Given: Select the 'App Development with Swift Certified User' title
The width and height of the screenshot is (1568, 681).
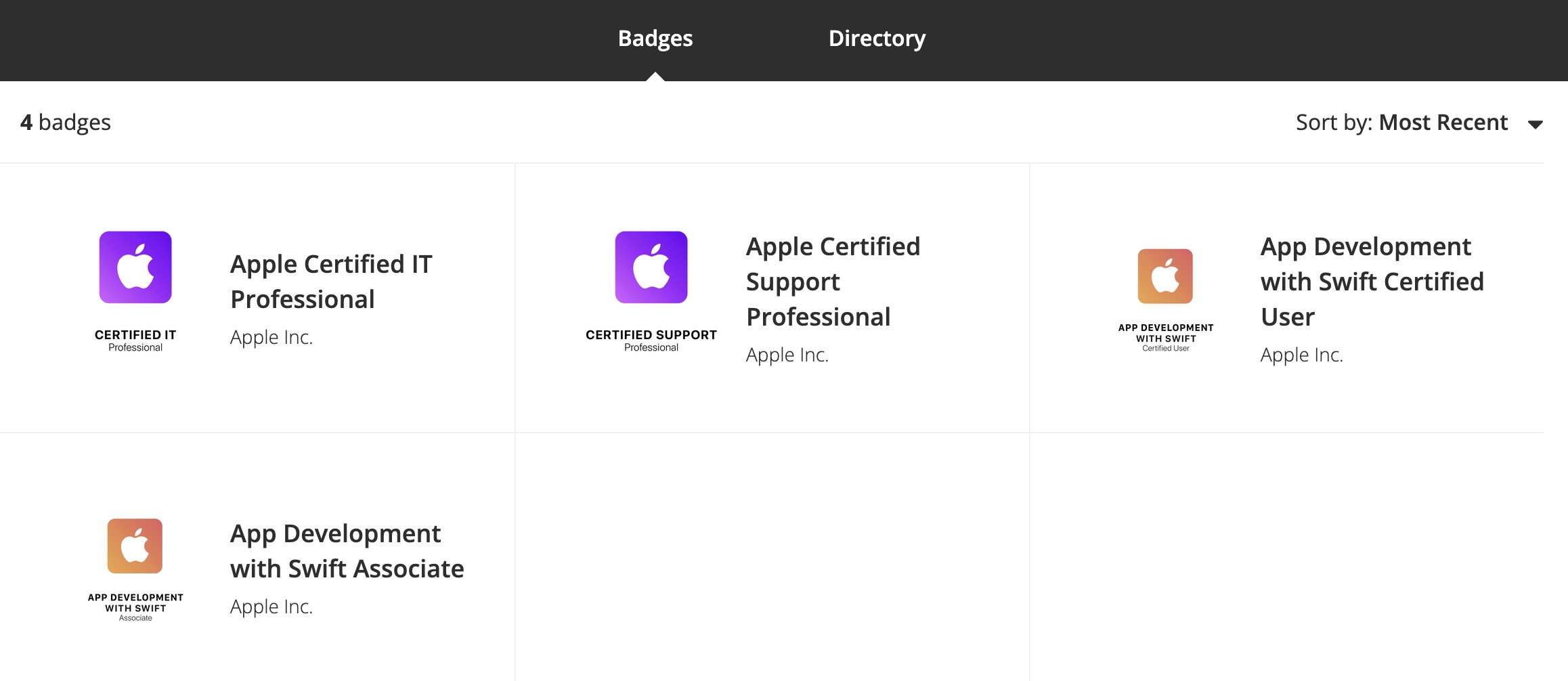Looking at the screenshot, I should coord(1372,282).
